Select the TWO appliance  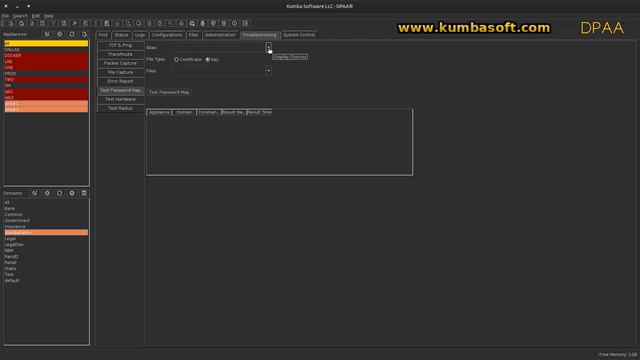click(46, 80)
